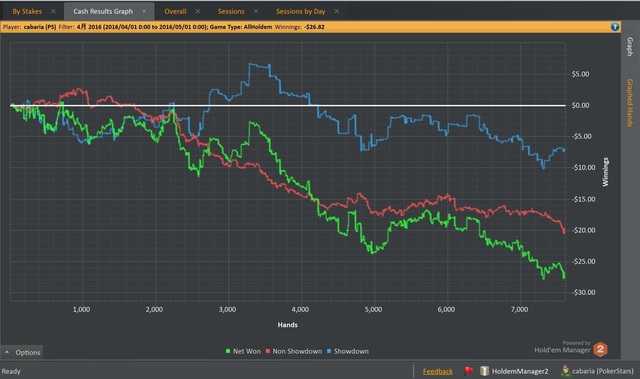
Task: Select the vertical Graphed Hands side tab
Action: [630, 102]
